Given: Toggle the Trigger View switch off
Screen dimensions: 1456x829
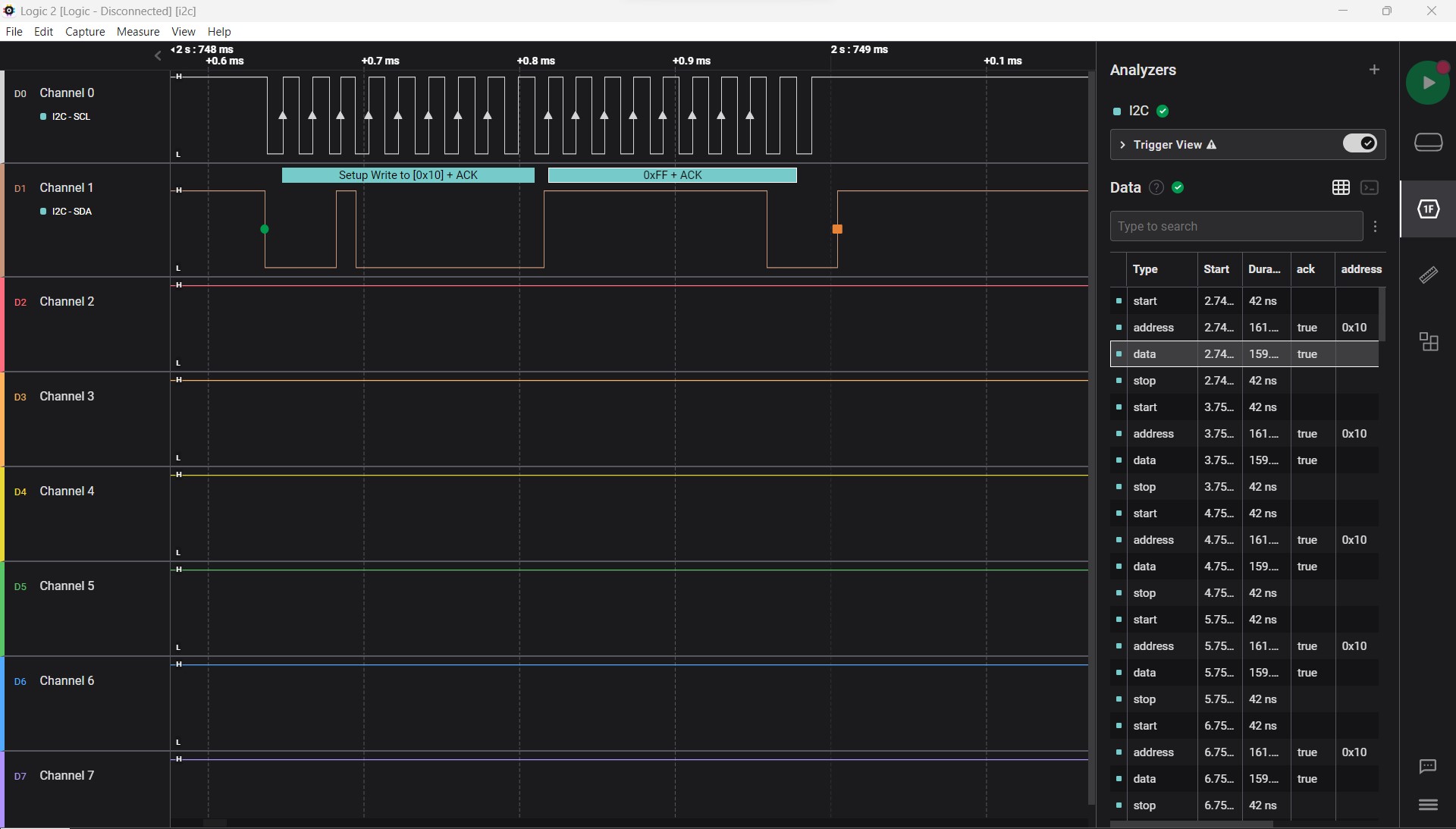Looking at the screenshot, I should click(x=1360, y=143).
